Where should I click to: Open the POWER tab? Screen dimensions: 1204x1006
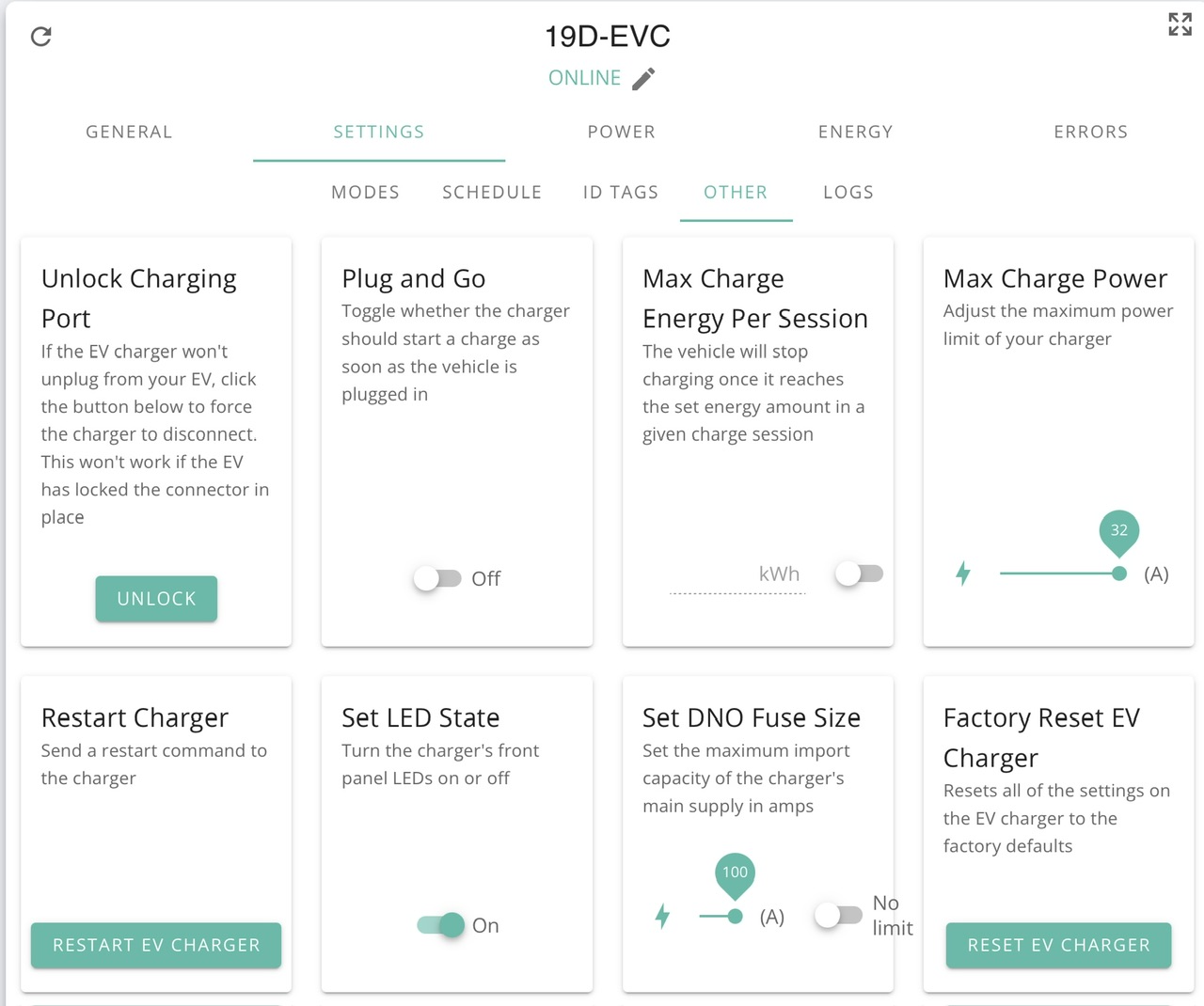(622, 132)
